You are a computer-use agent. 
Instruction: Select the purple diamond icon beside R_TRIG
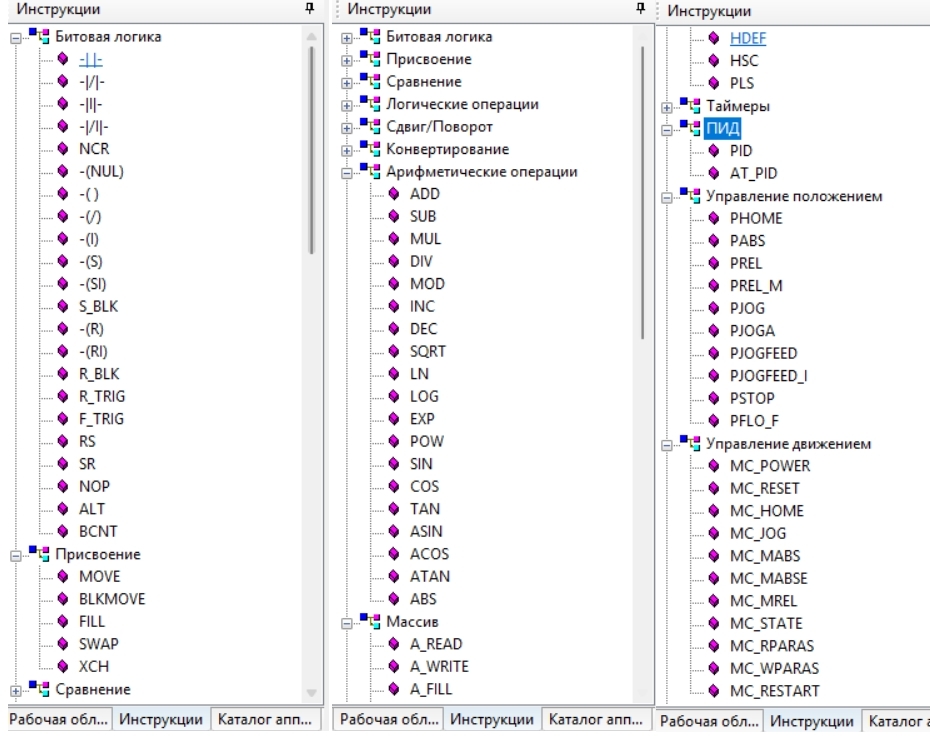point(63,396)
